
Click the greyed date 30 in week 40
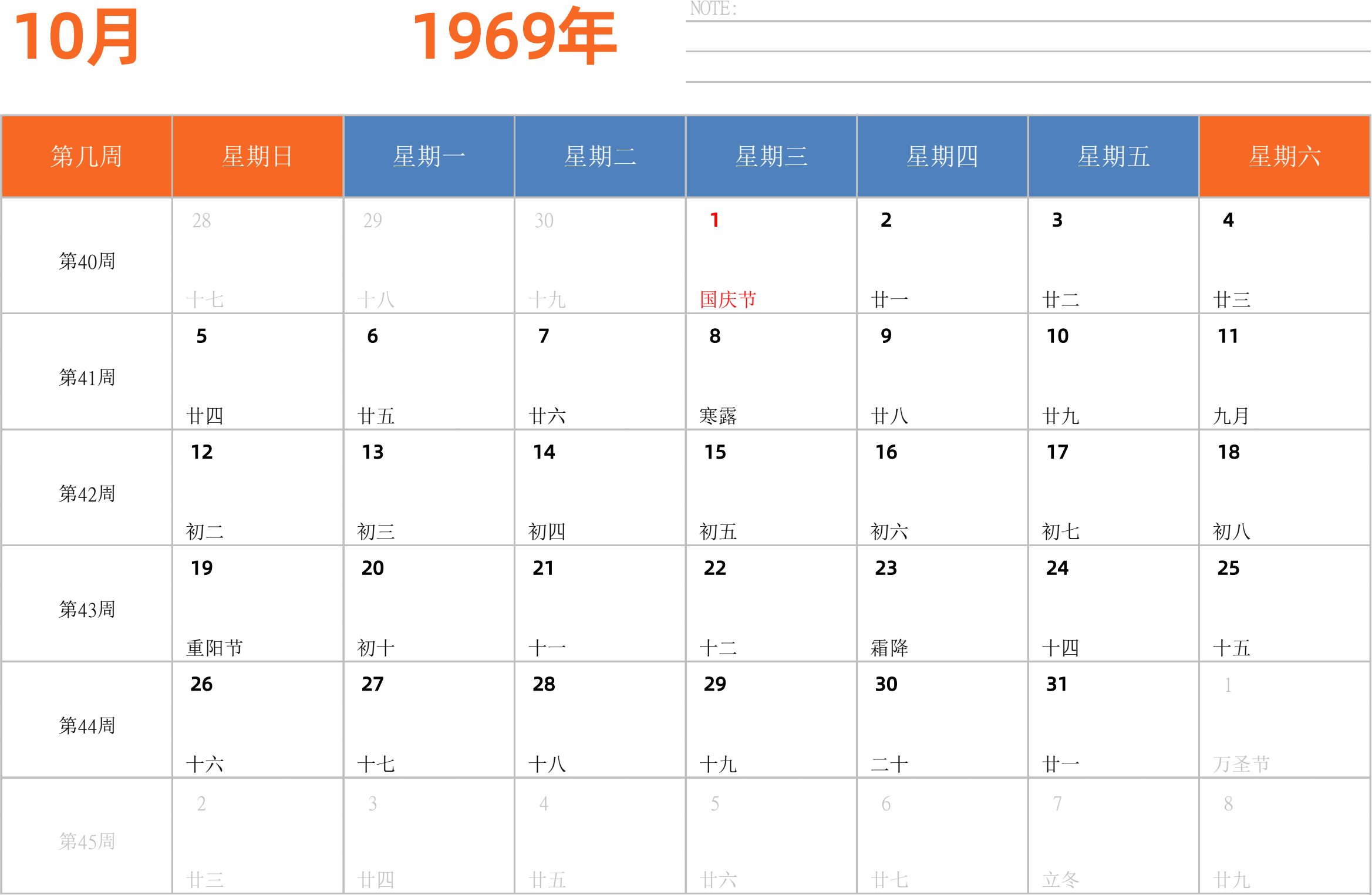pos(544,221)
